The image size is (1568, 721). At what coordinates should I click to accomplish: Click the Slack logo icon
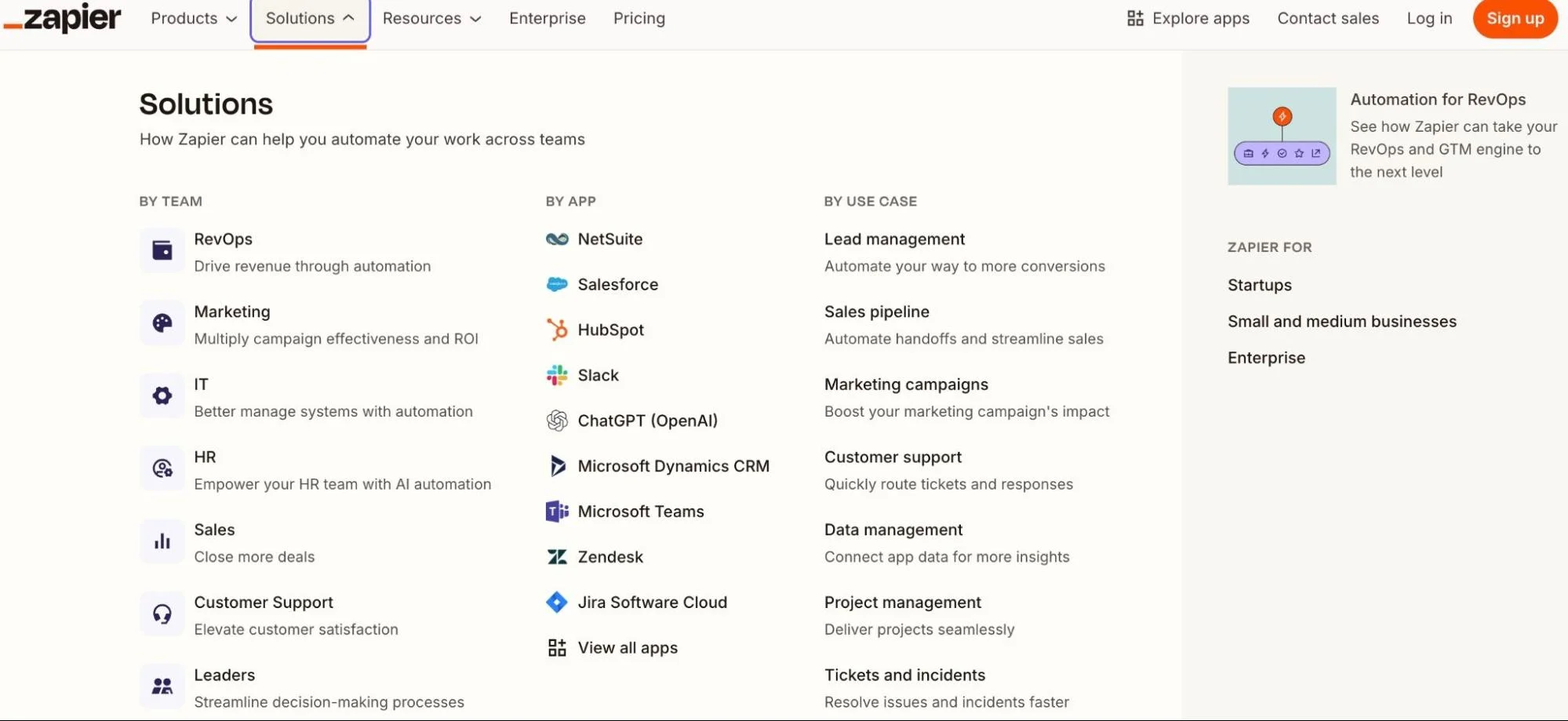tap(557, 375)
